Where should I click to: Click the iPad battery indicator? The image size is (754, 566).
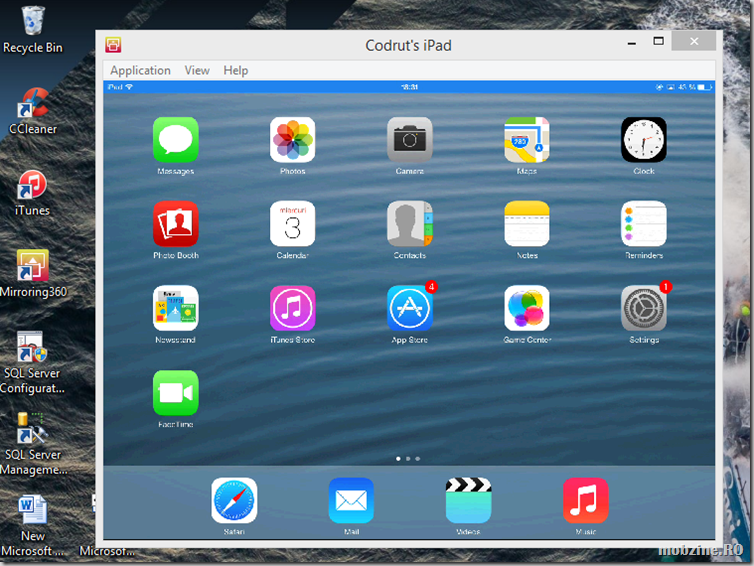coord(704,87)
